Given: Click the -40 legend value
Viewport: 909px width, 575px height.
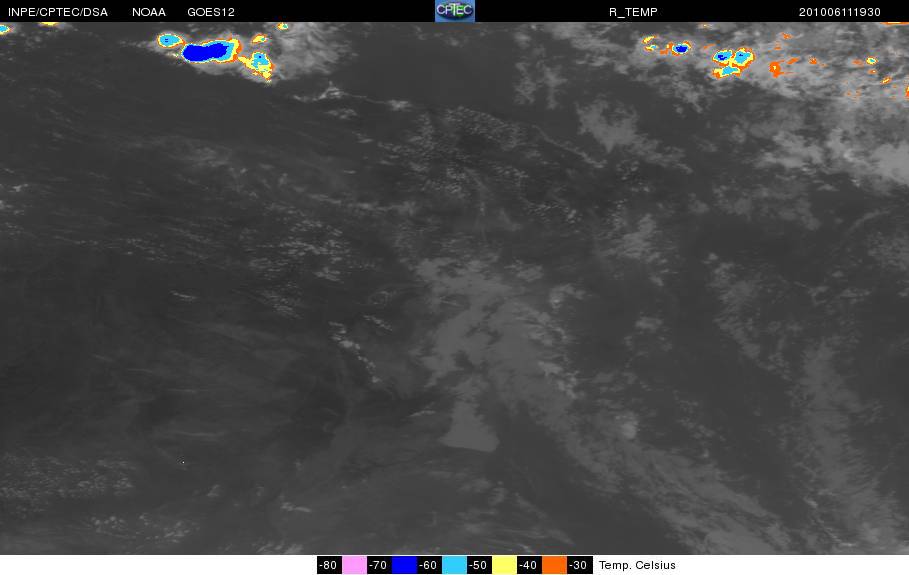Looking at the screenshot, I should (529, 565).
